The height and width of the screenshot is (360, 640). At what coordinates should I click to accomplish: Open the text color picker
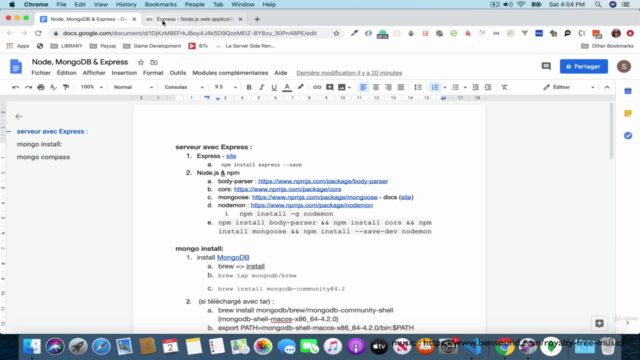287,87
